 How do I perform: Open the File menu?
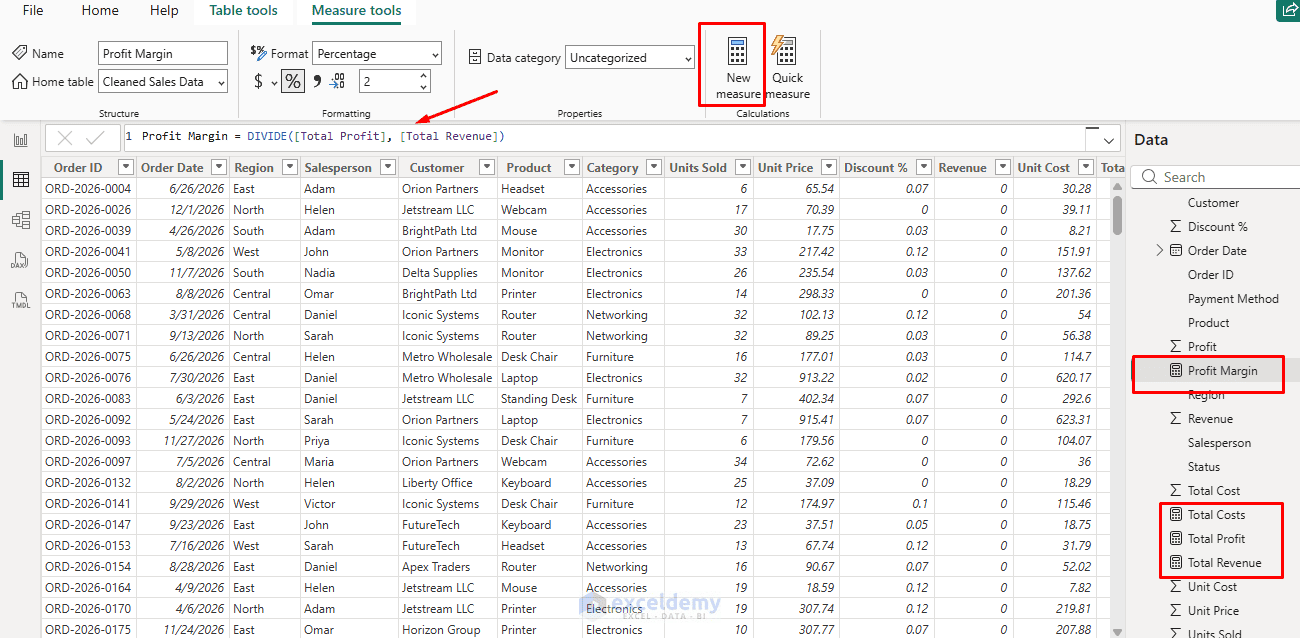pos(33,10)
